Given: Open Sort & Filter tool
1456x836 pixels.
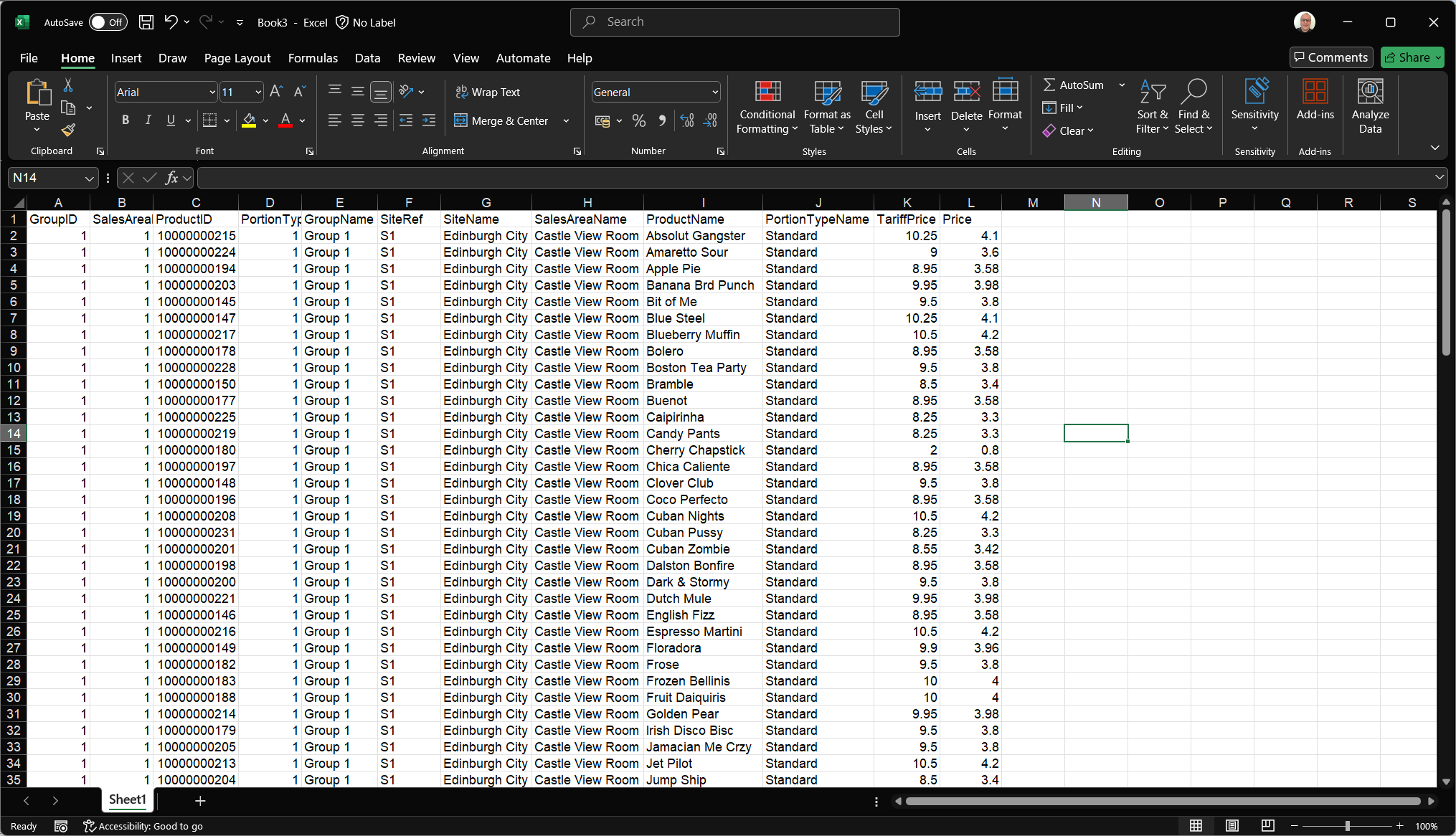Looking at the screenshot, I should 1152,107.
